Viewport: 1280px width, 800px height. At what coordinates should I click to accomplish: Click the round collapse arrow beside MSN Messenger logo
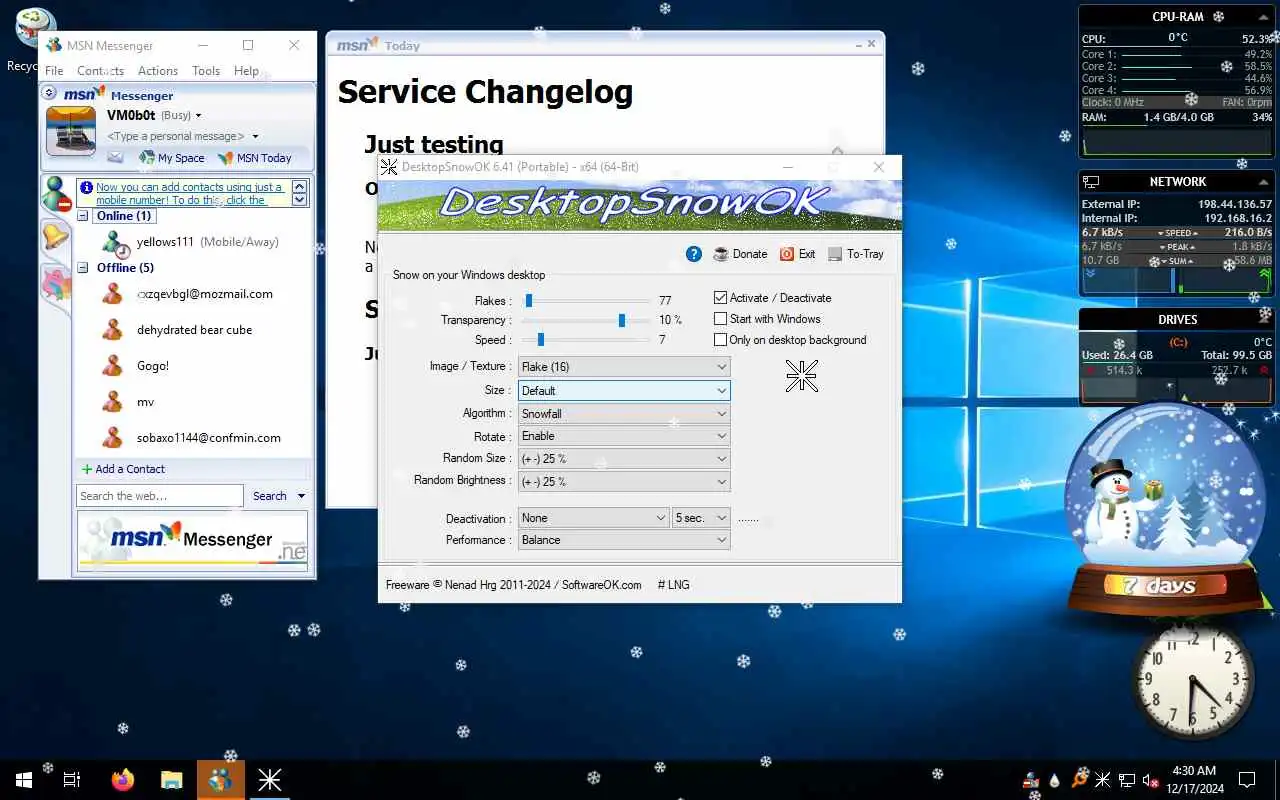pyautogui.click(x=50, y=93)
